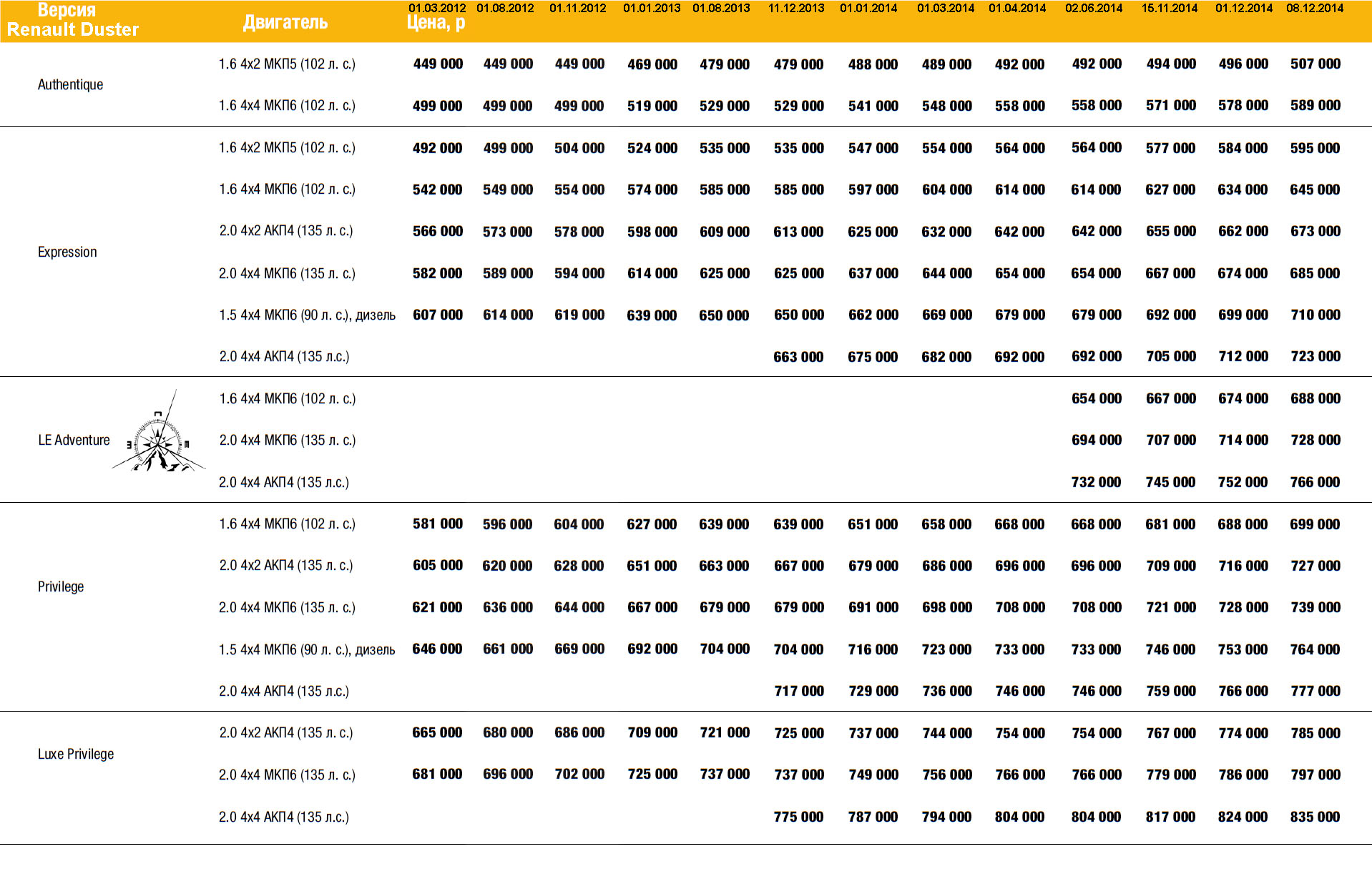The height and width of the screenshot is (869, 1372).
Task: Click the 02.06.2014 date column header
Action: [x=1094, y=8]
